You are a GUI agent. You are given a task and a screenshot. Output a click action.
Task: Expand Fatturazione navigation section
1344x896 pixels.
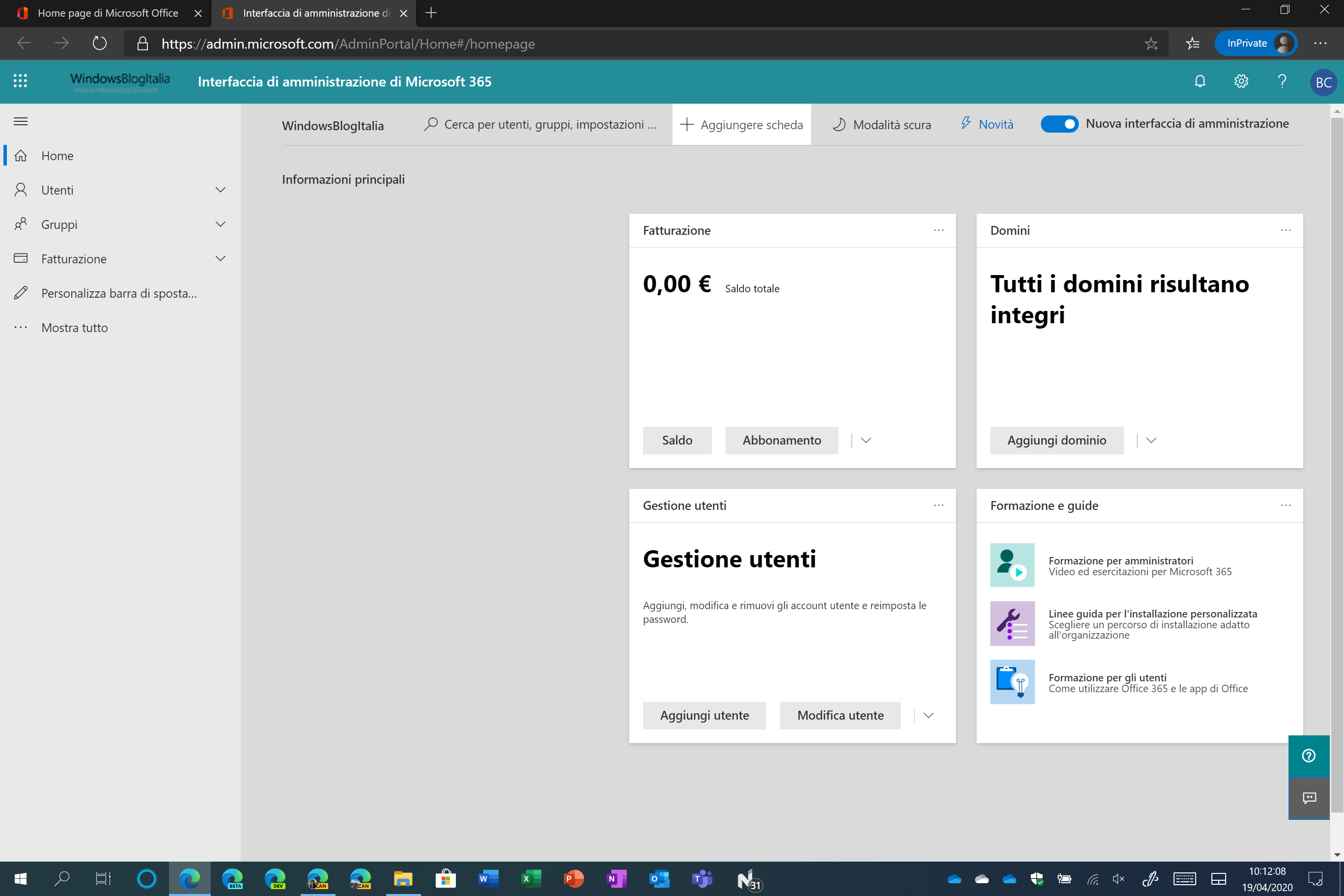221,258
